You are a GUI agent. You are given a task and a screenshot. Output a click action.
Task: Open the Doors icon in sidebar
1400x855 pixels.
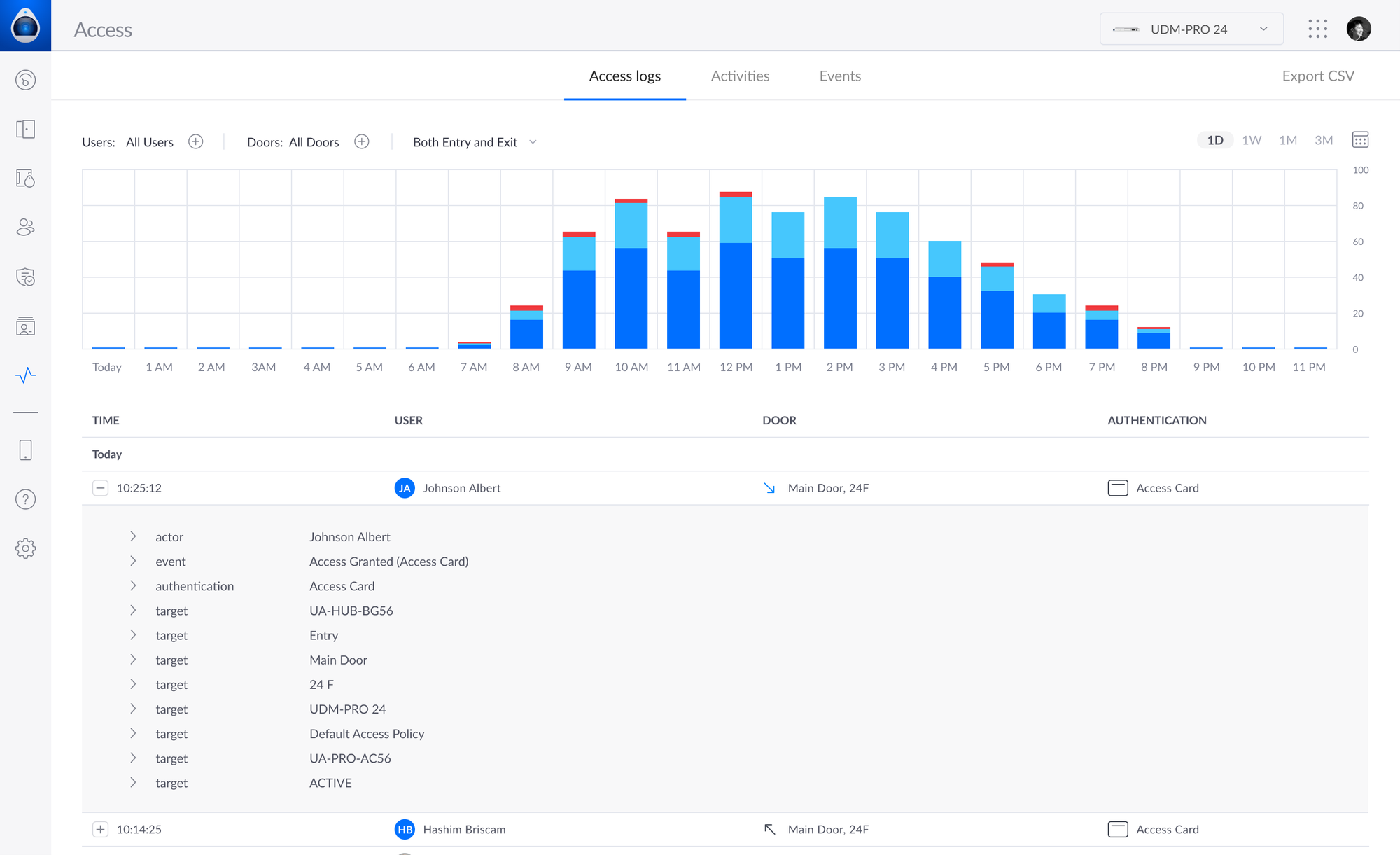25,129
